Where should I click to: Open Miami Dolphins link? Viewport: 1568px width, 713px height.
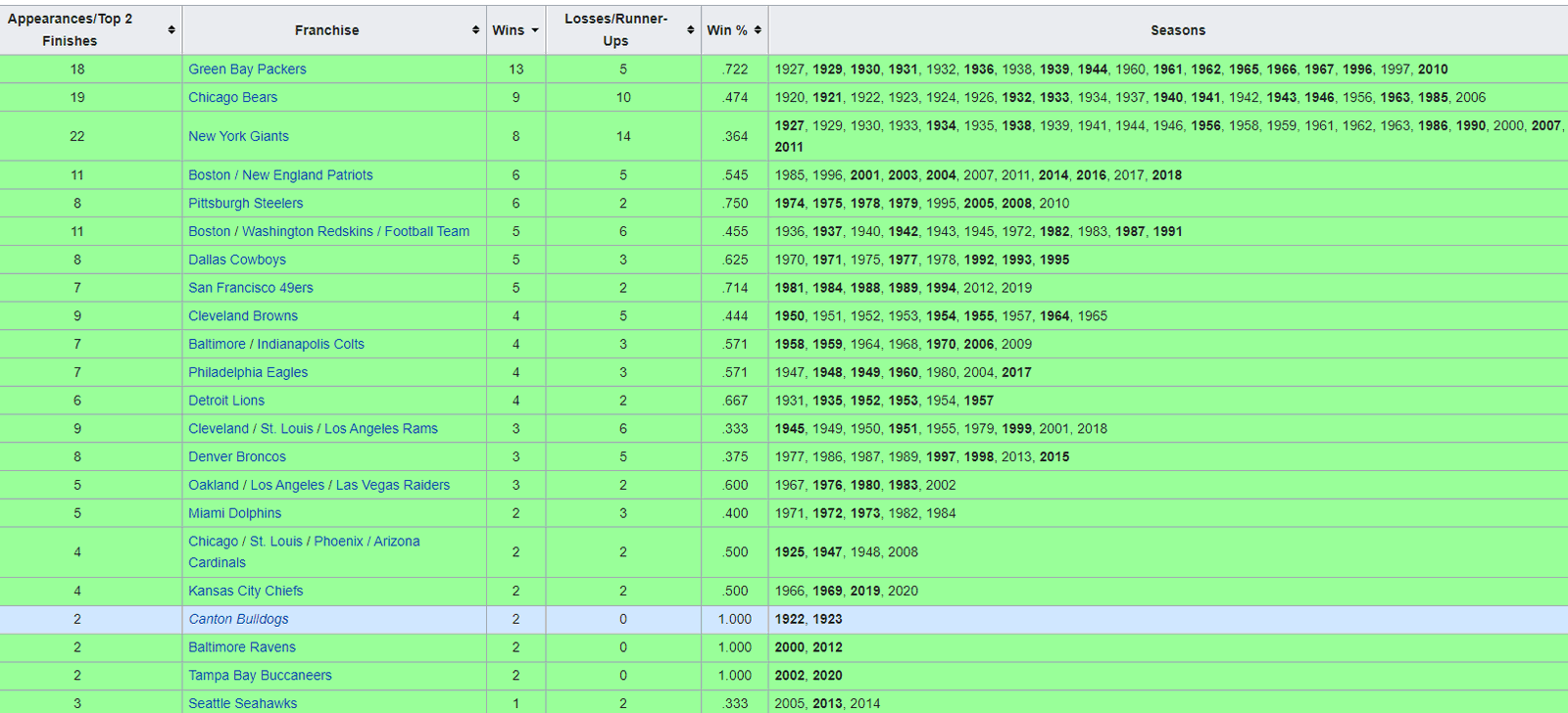point(234,514)
